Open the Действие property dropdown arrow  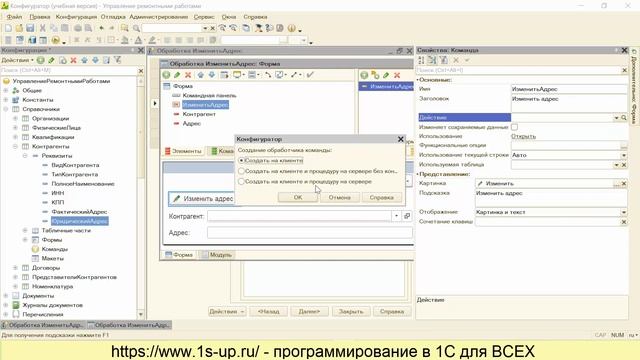616,118
